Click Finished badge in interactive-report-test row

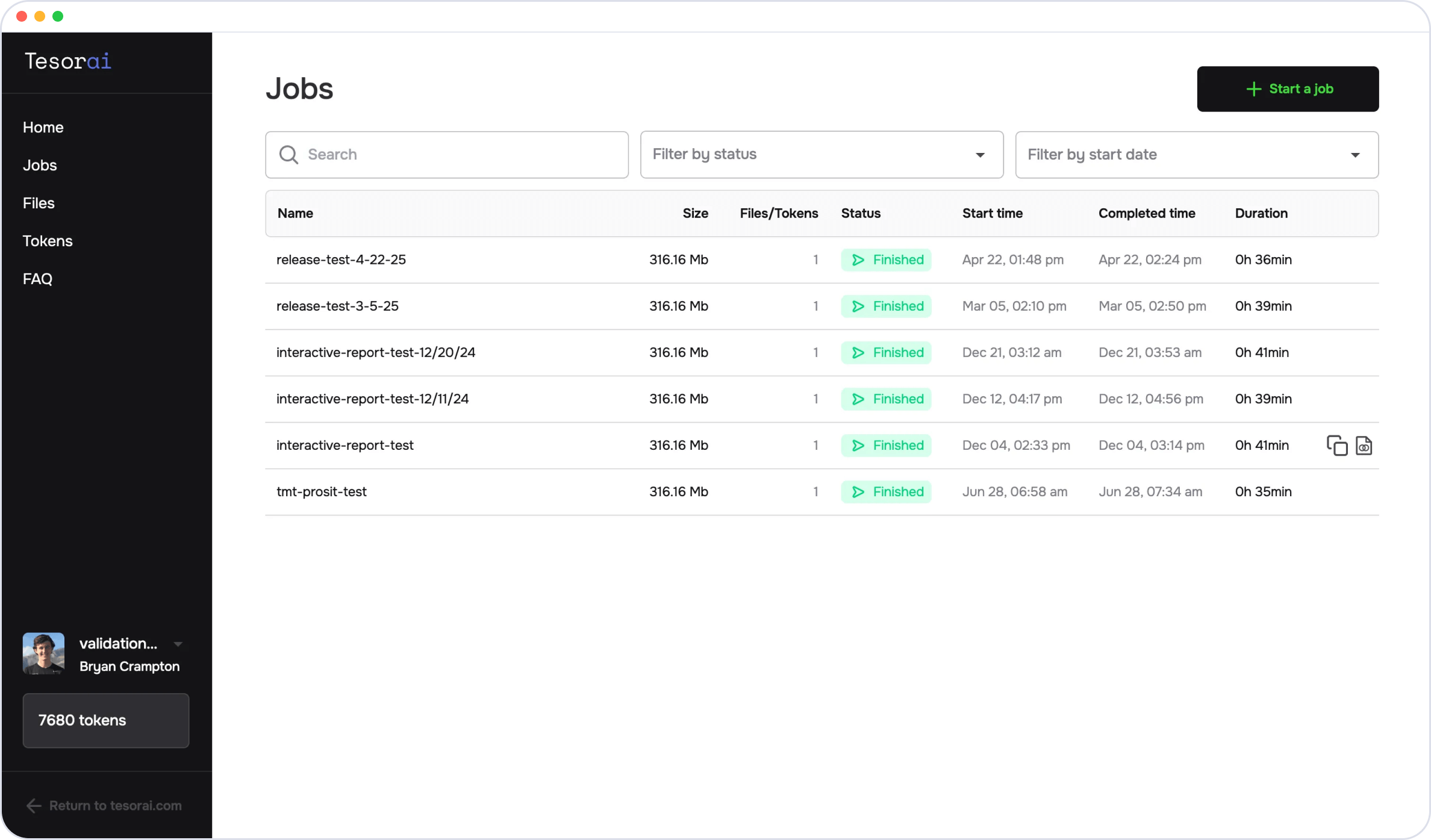(x=886, y=446)
